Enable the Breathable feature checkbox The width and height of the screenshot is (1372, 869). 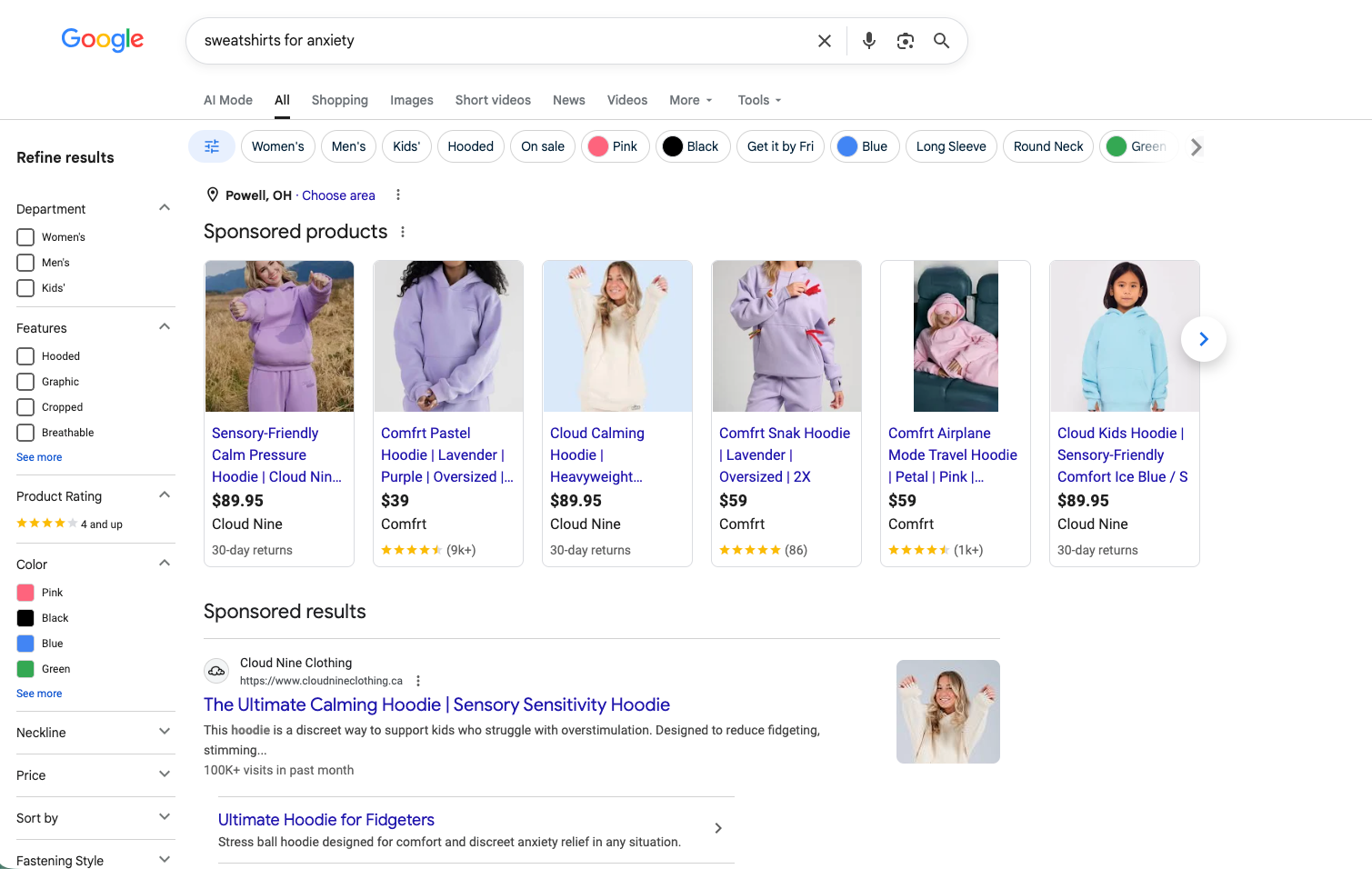point(25,433)
